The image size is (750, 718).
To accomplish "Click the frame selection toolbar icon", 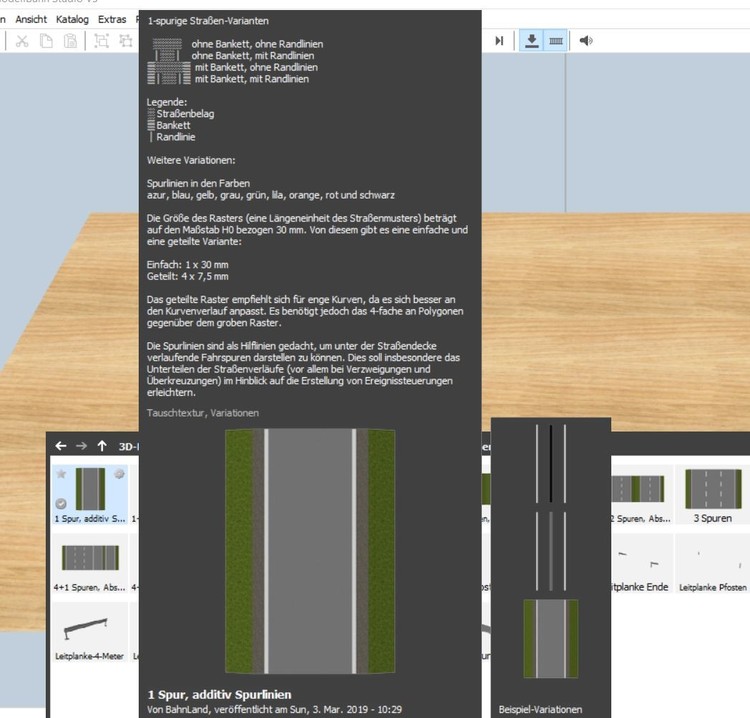I will (x=101, y=41).
